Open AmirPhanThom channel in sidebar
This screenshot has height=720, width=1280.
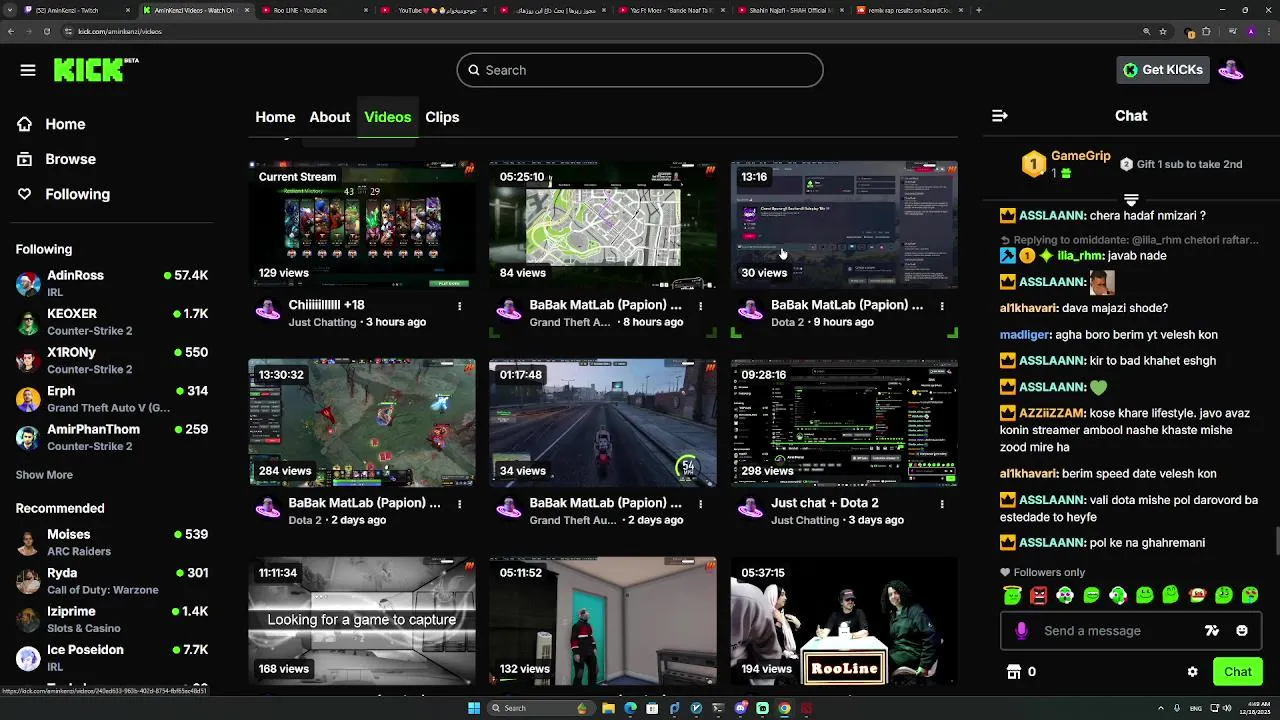point(112,437)
